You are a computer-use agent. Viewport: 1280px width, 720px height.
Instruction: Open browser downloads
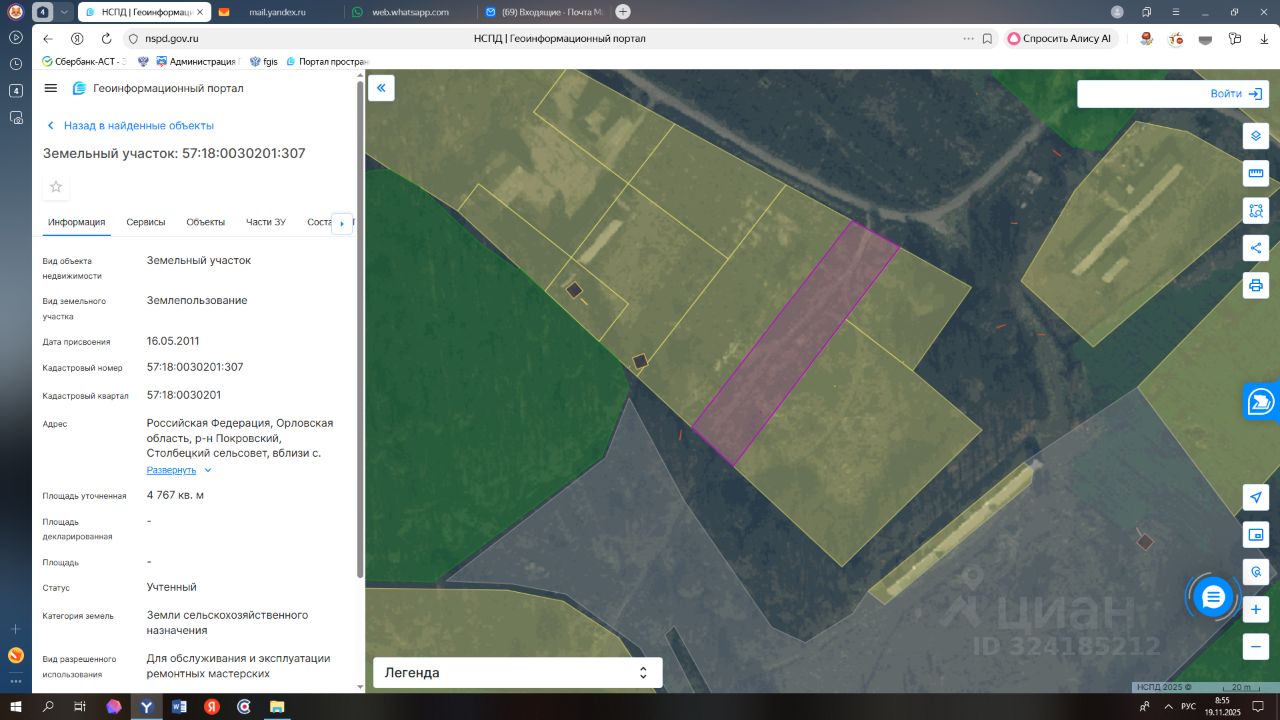(x=1265, y=39)
